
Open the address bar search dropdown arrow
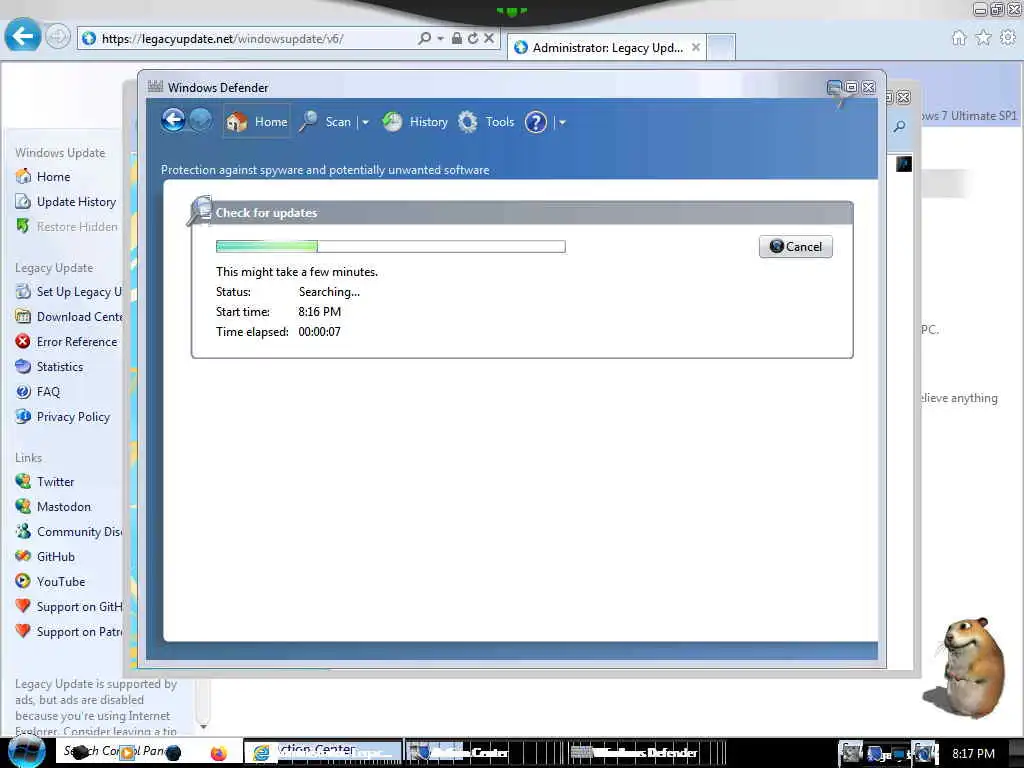coord(440,39)
